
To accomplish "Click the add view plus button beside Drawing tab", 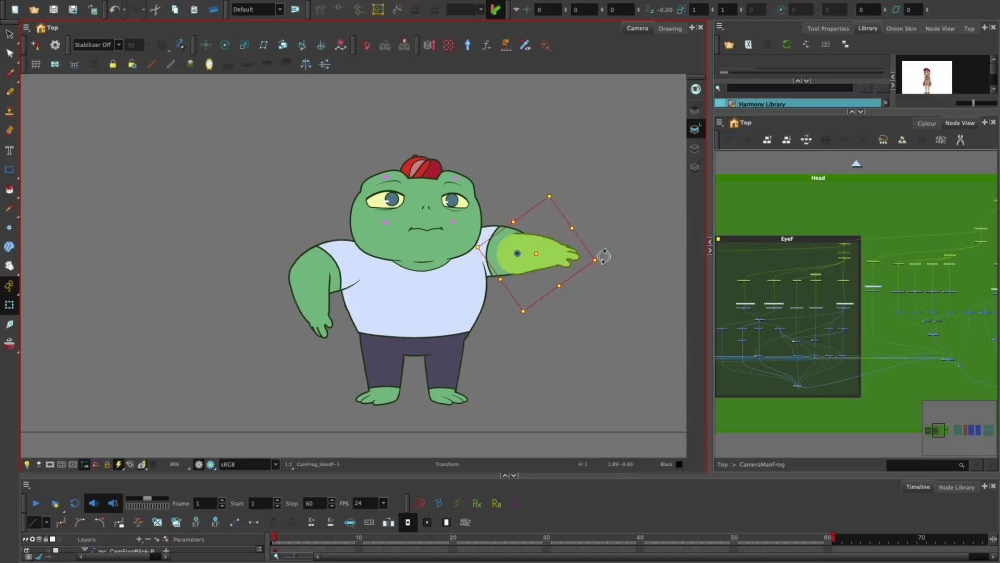I will click(x=692, y=28).
